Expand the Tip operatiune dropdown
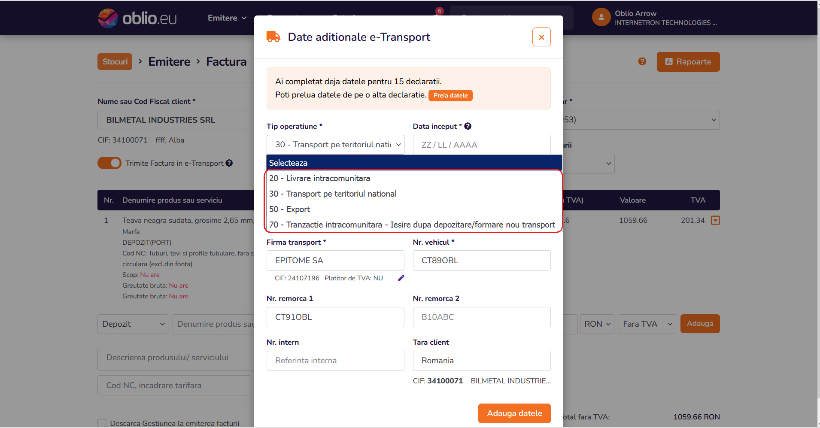Viewport: 820px width, 428px height. coord(335,144)
